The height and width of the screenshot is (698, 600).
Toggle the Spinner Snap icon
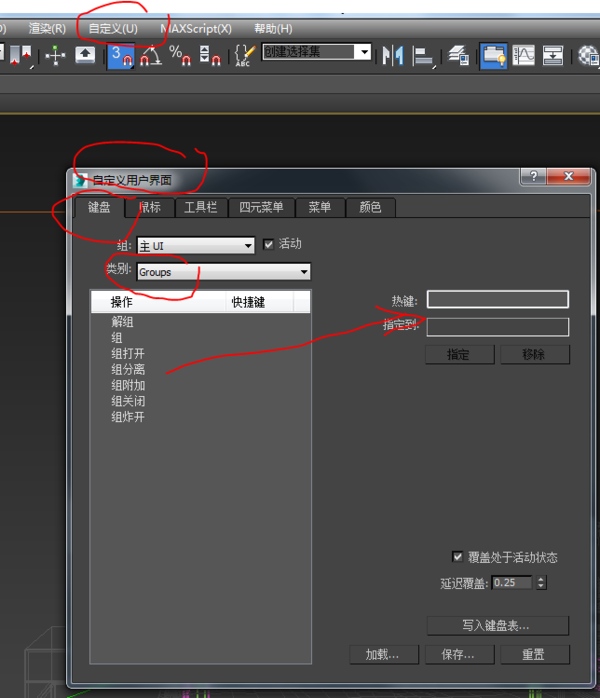[210, 56]
